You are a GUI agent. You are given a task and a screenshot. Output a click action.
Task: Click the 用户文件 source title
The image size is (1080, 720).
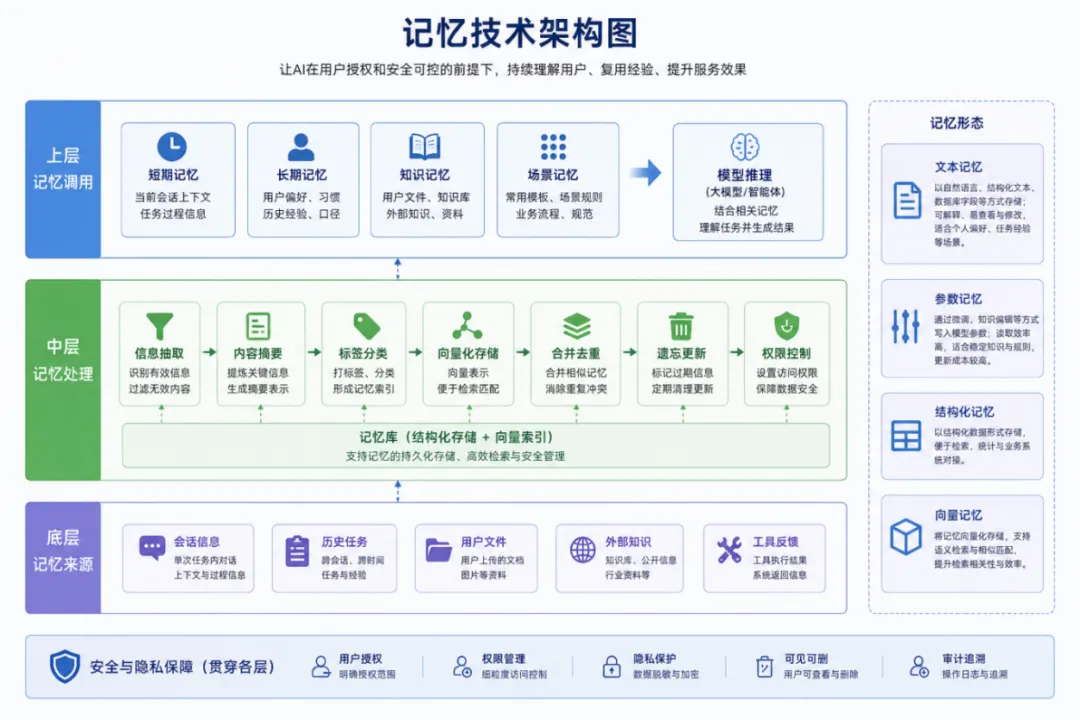484,542
